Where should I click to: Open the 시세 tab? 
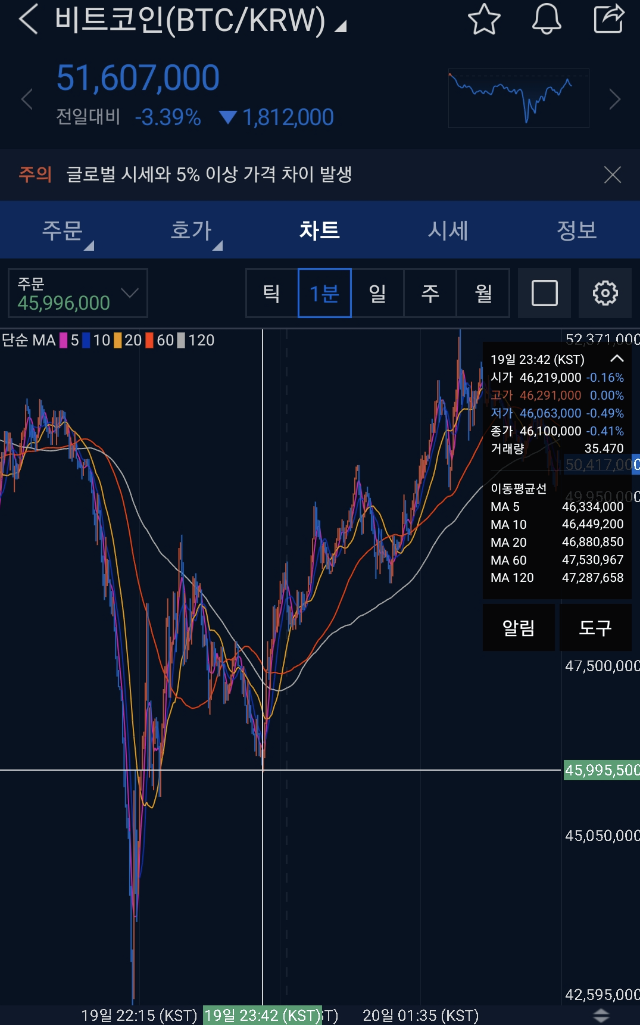[448, 230]
